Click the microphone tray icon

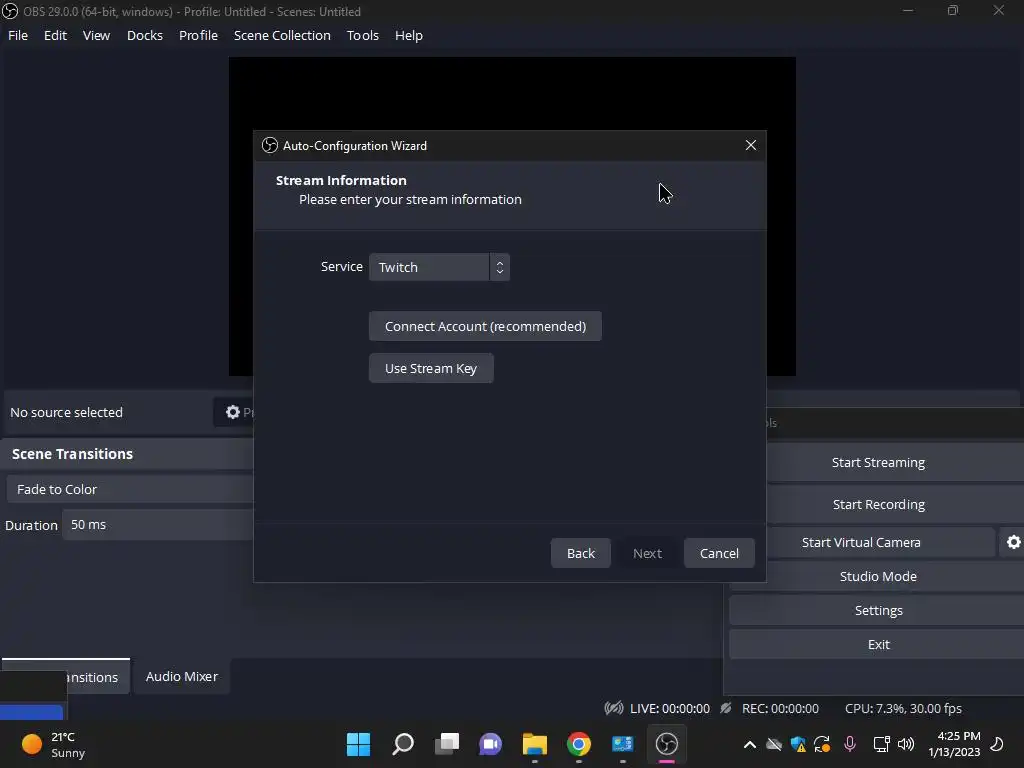(850, 744)
